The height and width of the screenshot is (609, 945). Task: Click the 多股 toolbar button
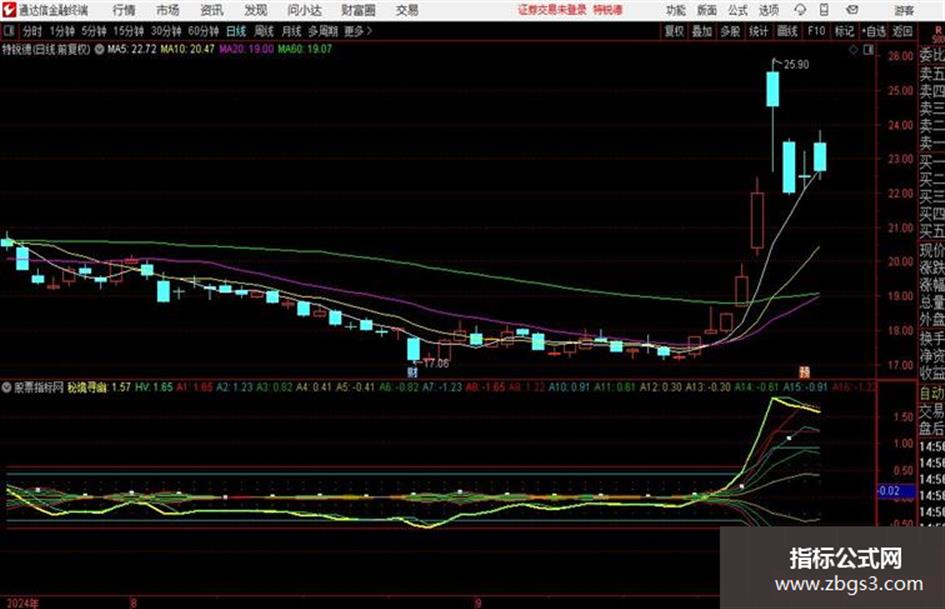(x=730, y=31)
